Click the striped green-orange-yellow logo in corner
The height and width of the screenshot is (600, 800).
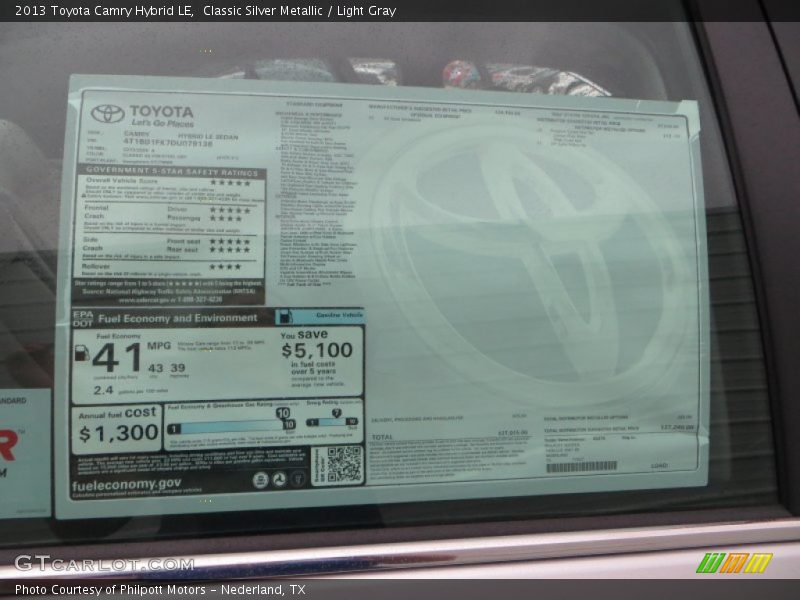pyautogui.click(x=734, y=563)
